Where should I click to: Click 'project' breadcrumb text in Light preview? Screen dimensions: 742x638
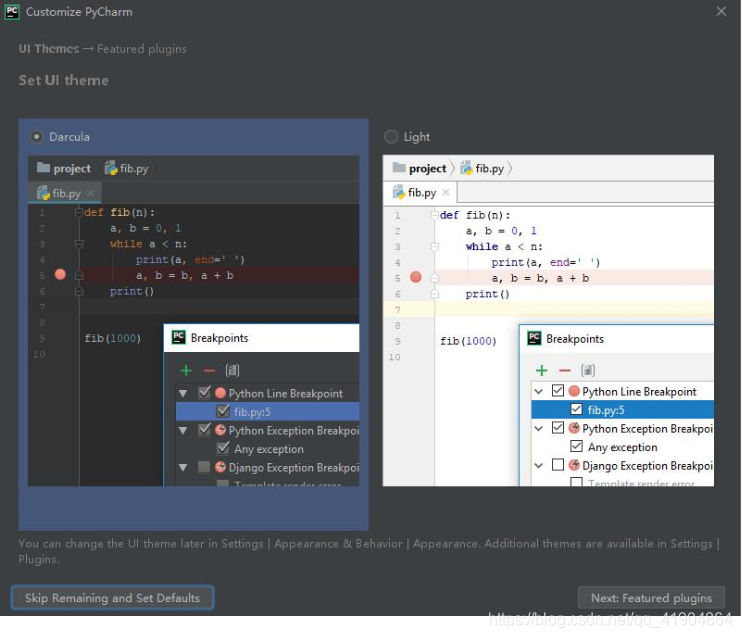(427, 168)
